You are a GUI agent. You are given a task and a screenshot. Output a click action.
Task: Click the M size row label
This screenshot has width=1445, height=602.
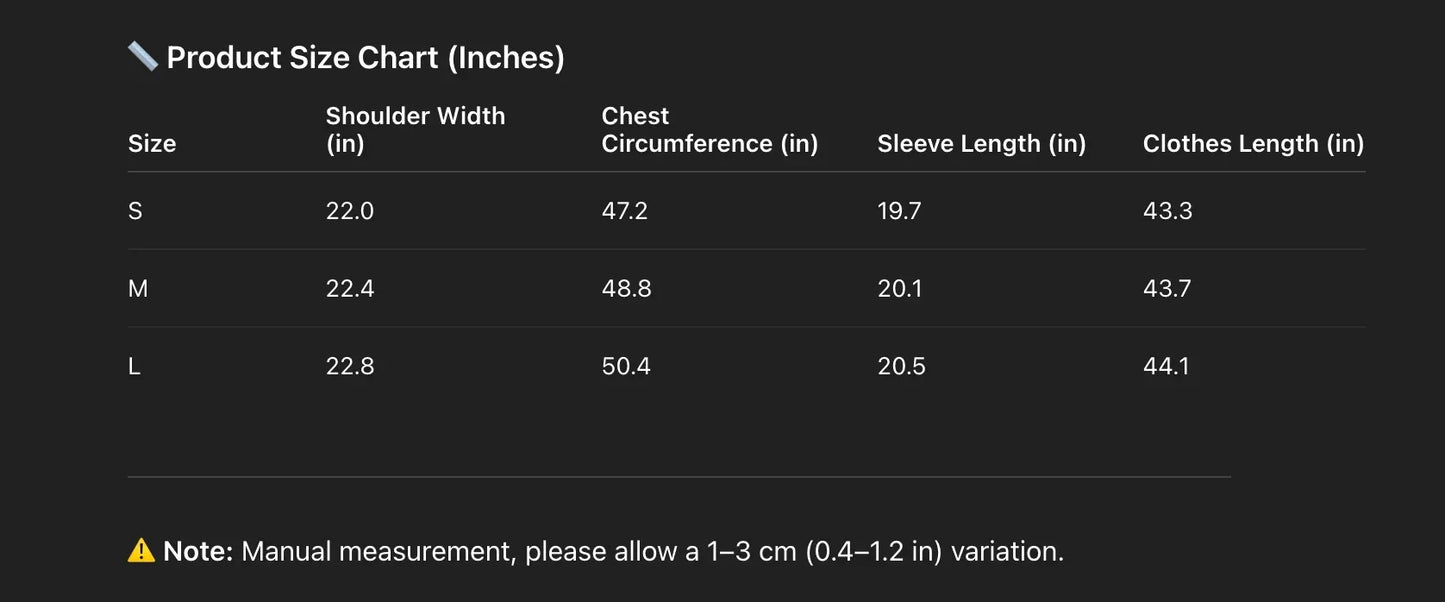(x=138, y=289)
